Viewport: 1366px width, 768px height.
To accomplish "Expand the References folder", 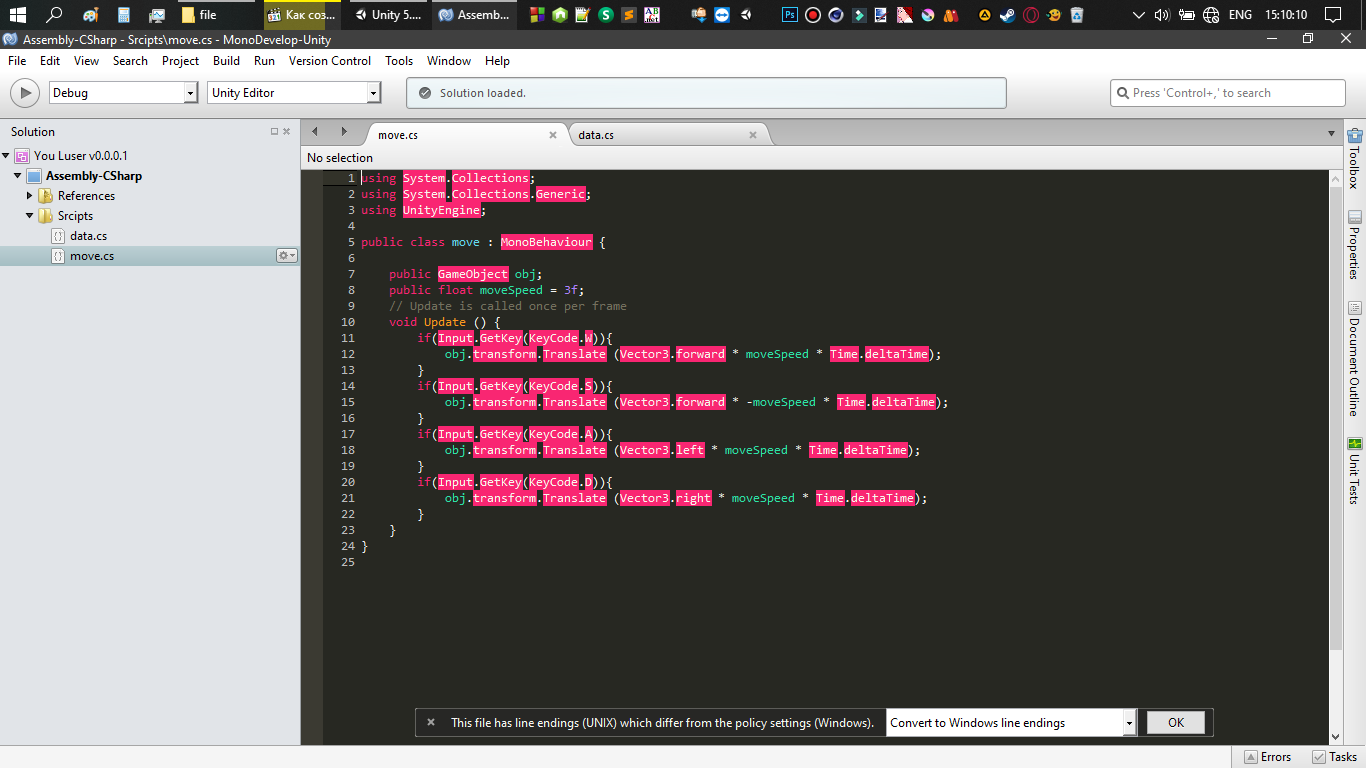I will click(x=30, y=196).
